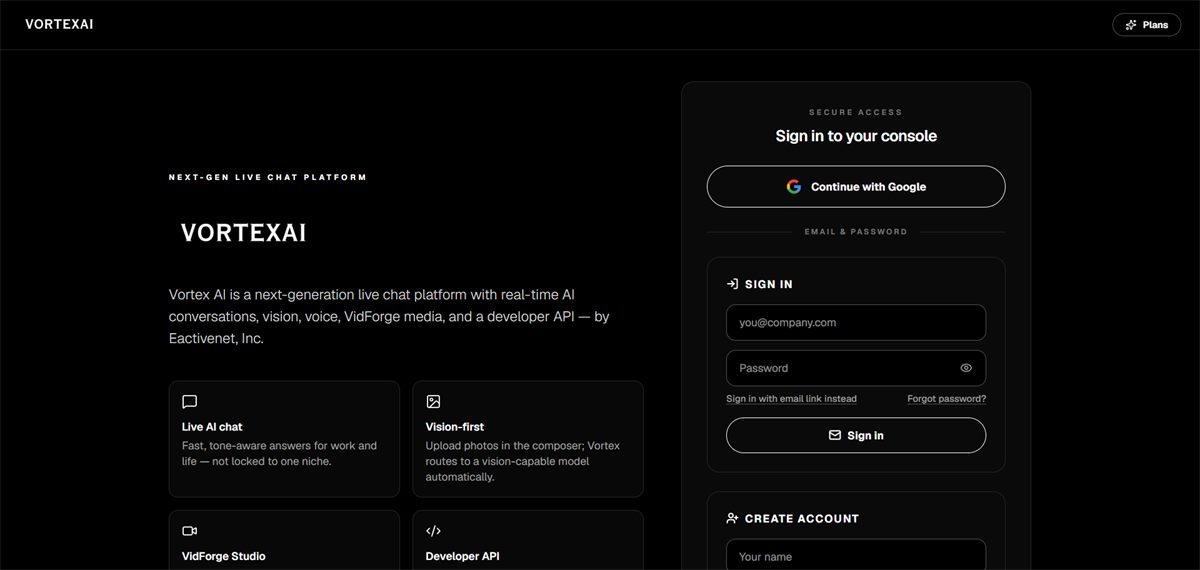This screenshot has width=1200, height=570.
Task: Open the Forgot password link
Action: click(946, 399)
